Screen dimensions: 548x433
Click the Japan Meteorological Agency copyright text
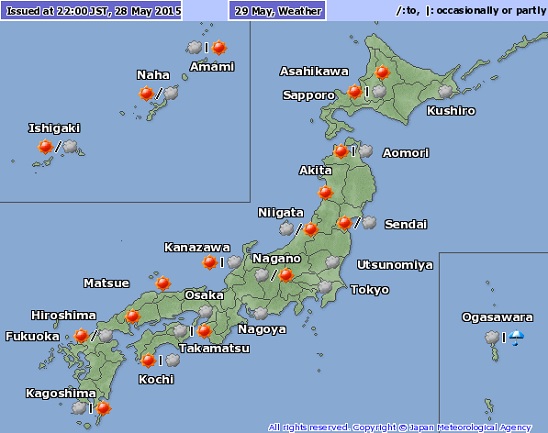click(x=400, y=427)
